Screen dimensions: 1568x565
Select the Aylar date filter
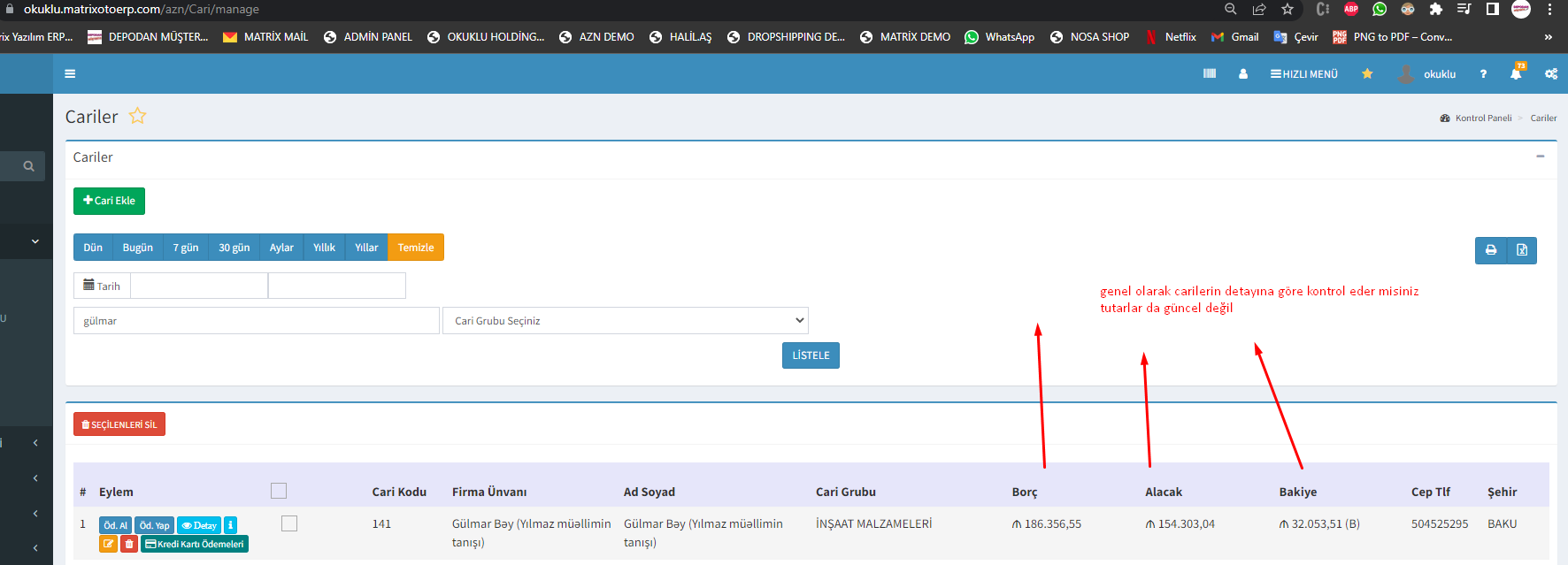281,248
